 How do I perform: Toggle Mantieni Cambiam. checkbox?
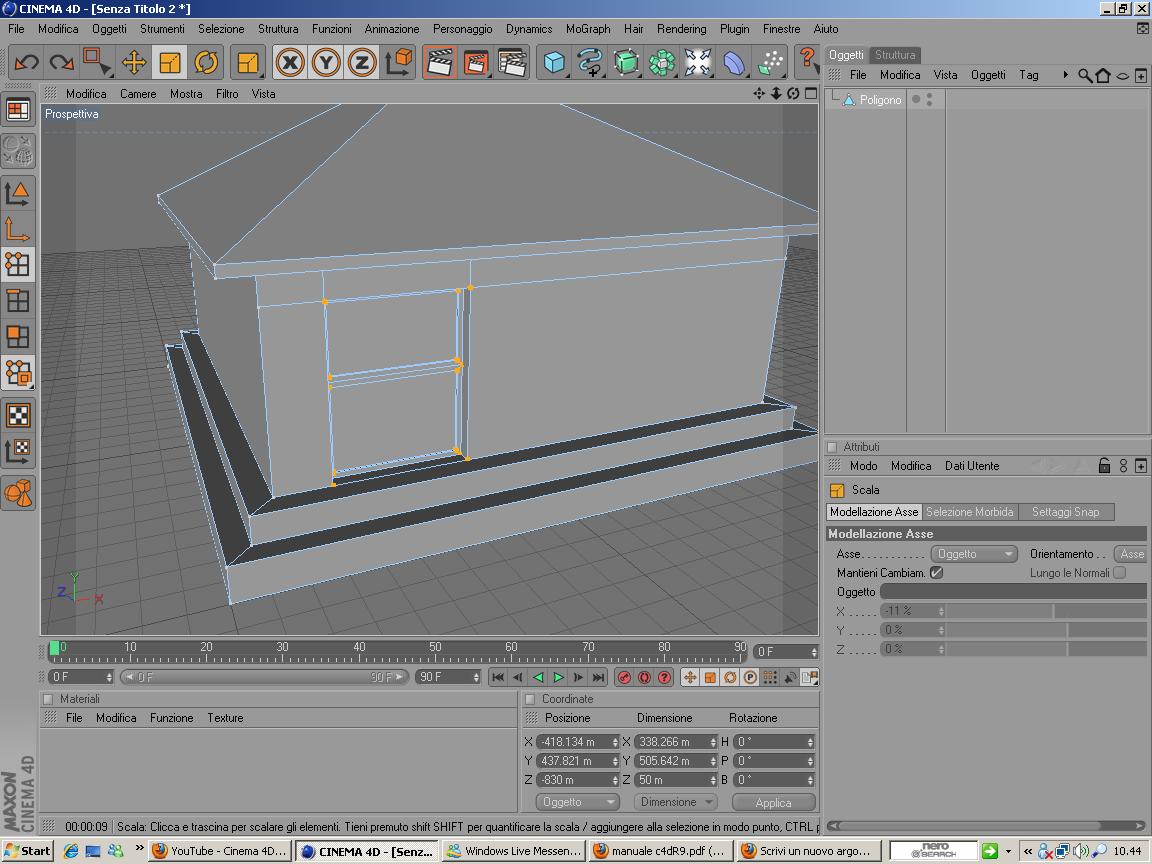click(936, 572)
